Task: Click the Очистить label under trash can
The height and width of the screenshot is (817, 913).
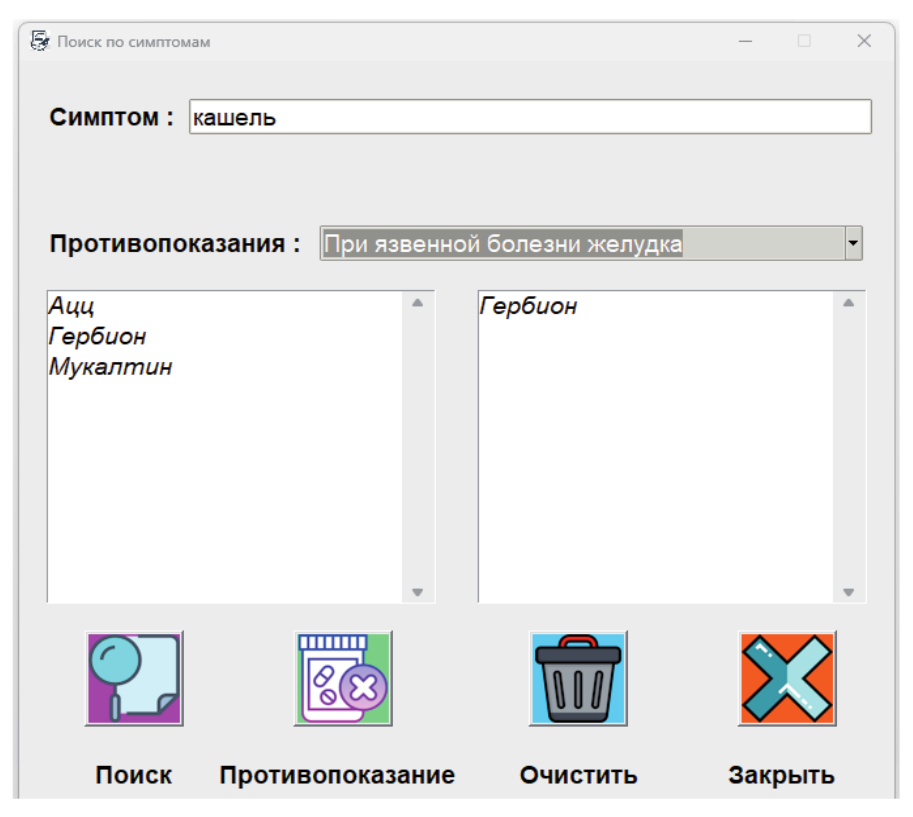Action: click(x=578, y=775)
